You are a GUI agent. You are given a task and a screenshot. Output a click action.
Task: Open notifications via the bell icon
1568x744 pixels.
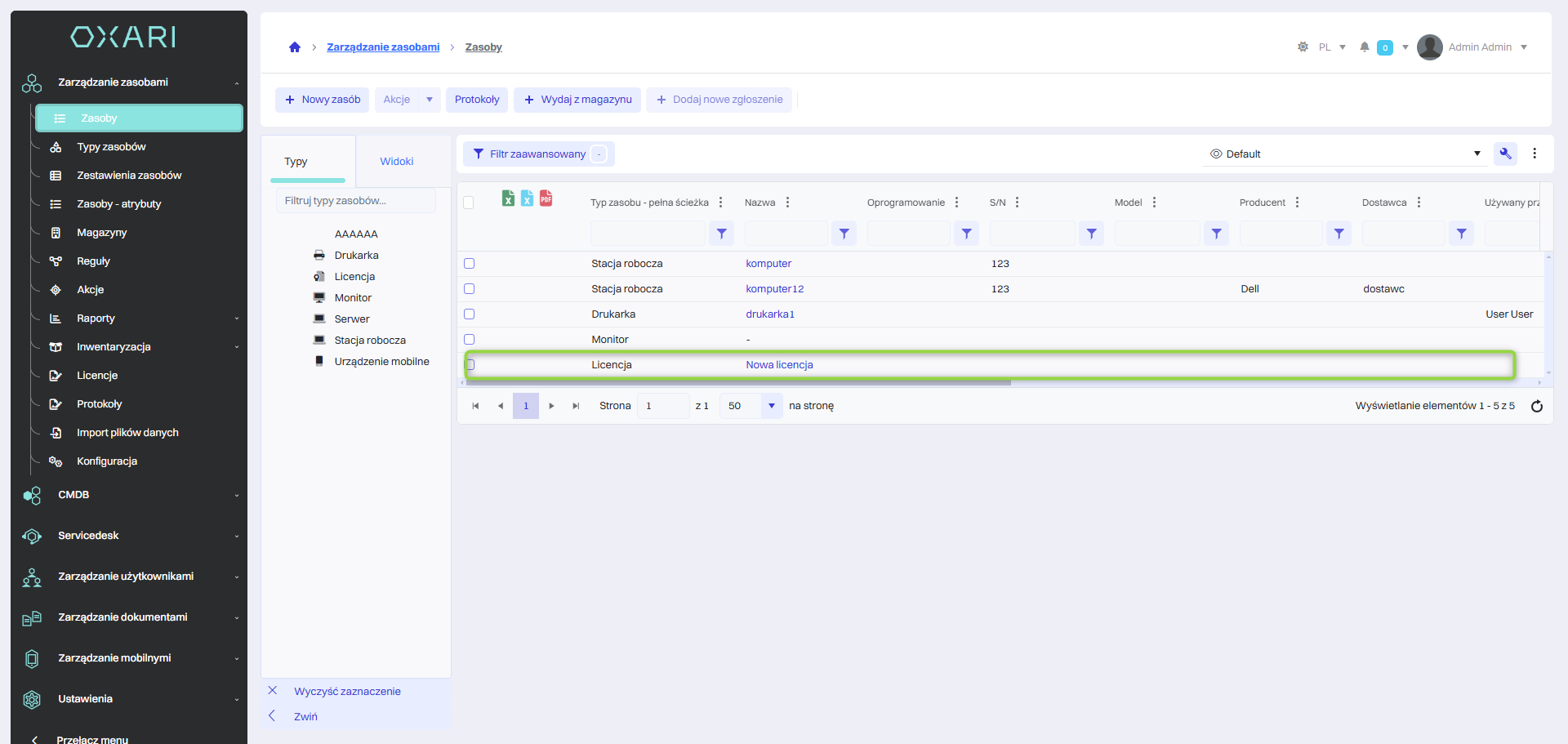(1364, 47)
